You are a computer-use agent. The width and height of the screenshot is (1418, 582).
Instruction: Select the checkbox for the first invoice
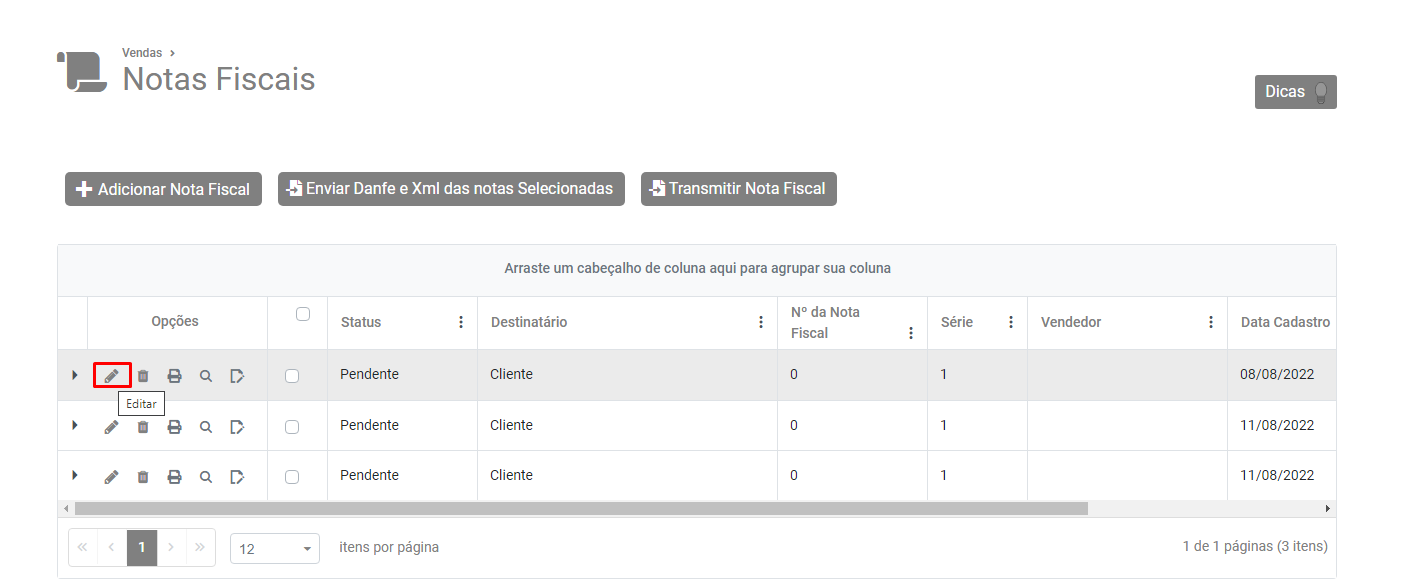coord(292,376)
